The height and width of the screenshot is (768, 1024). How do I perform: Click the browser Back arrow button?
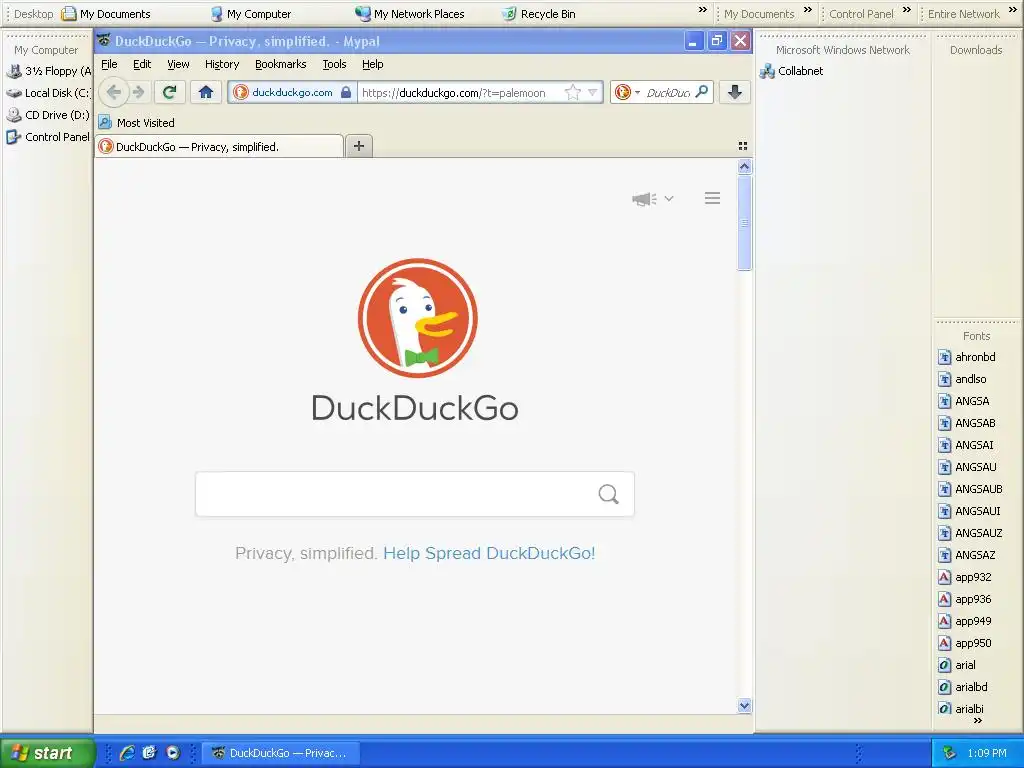click(x=114, y=92)
